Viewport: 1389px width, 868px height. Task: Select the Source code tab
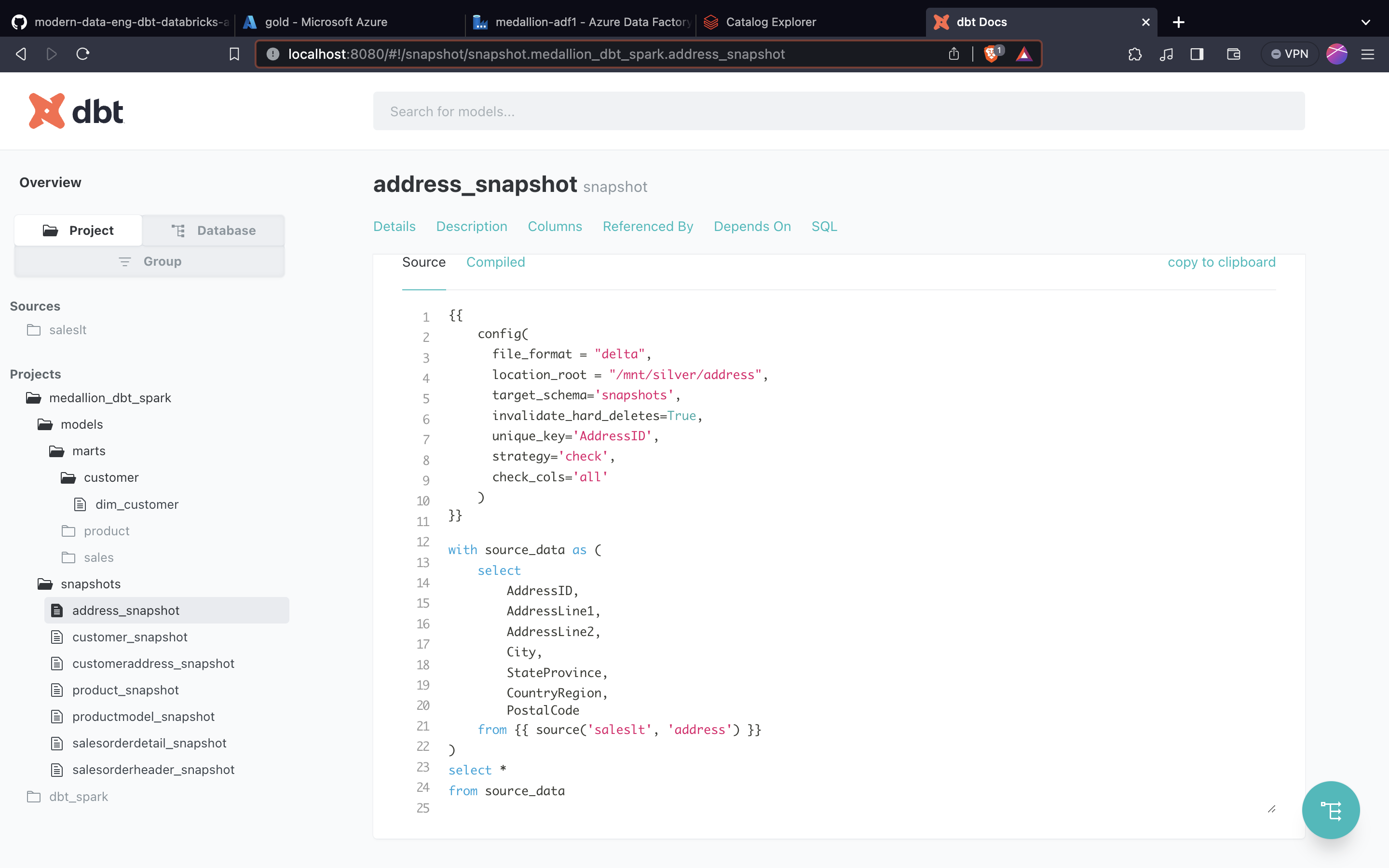coord(423,262)
